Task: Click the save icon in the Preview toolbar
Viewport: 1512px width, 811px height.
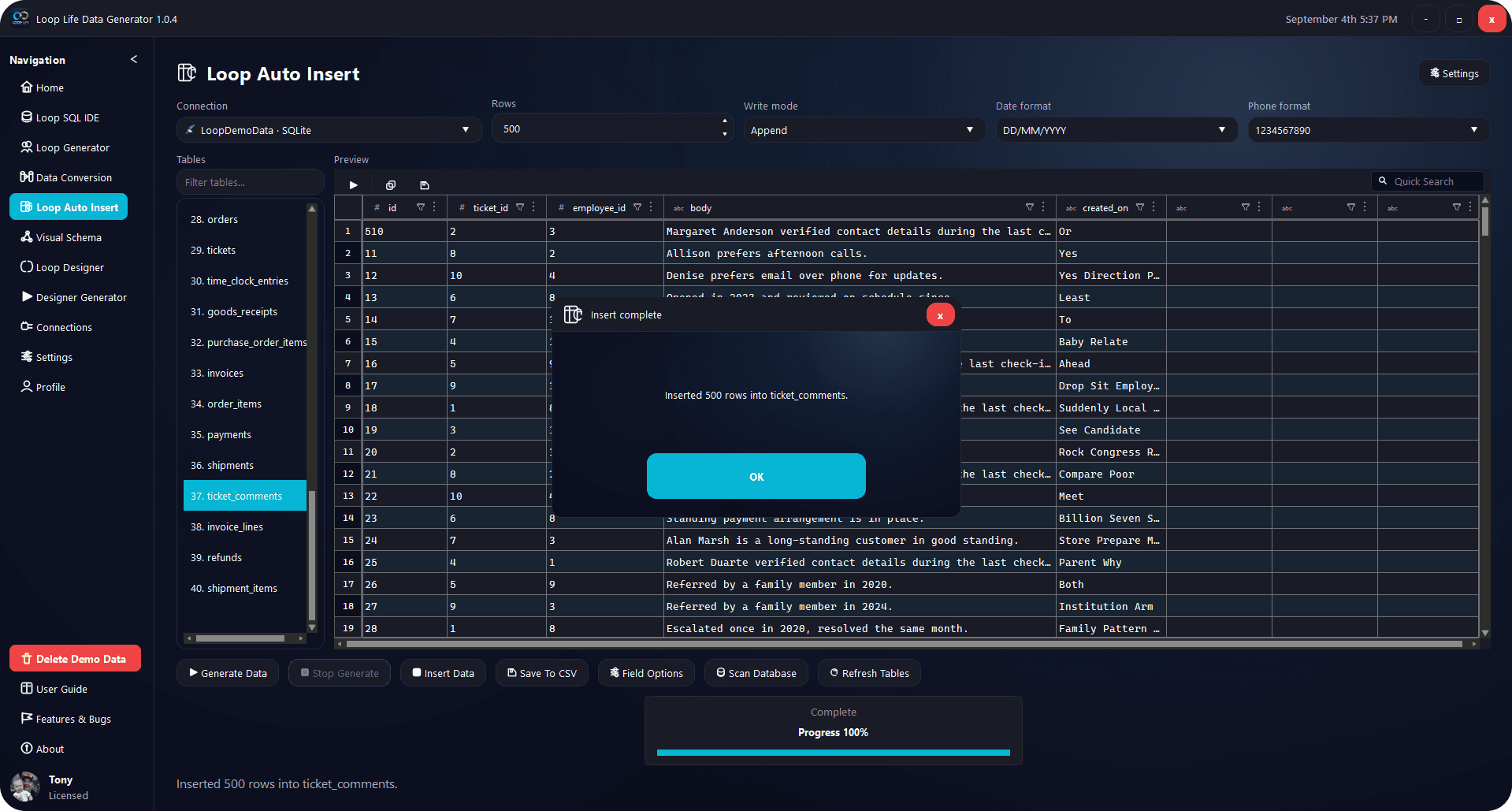Action: pos(425,185)
